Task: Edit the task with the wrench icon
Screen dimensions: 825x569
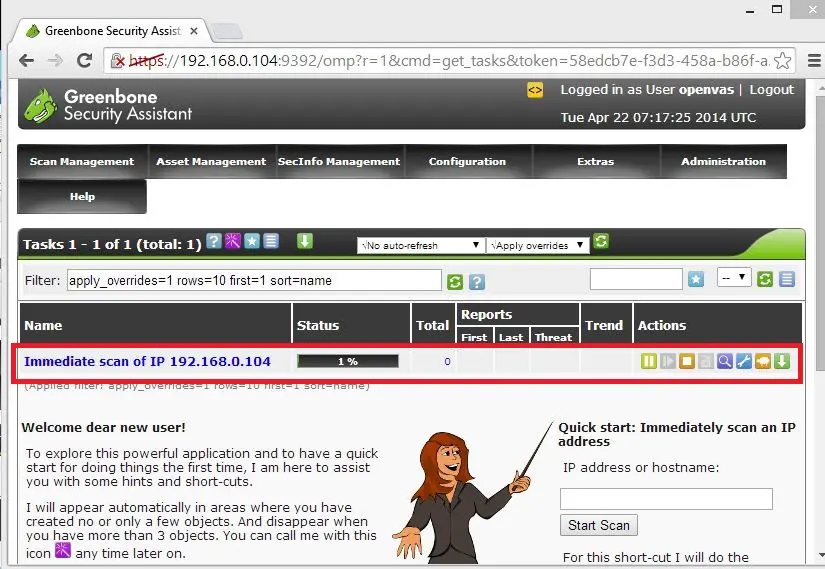Action: (x=743, y=361)
